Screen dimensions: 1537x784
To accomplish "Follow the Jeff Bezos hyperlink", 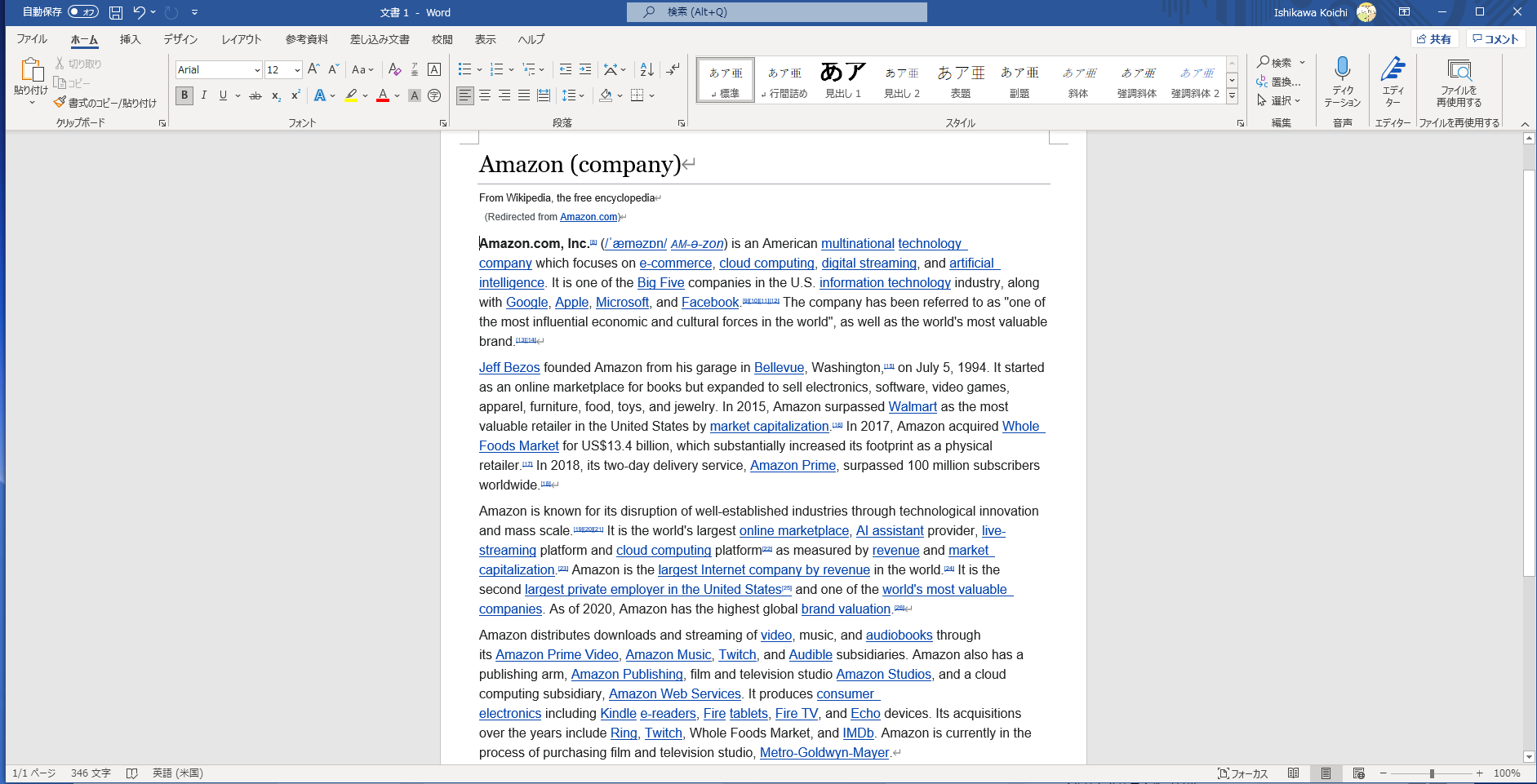I will [x=509, y=367].
